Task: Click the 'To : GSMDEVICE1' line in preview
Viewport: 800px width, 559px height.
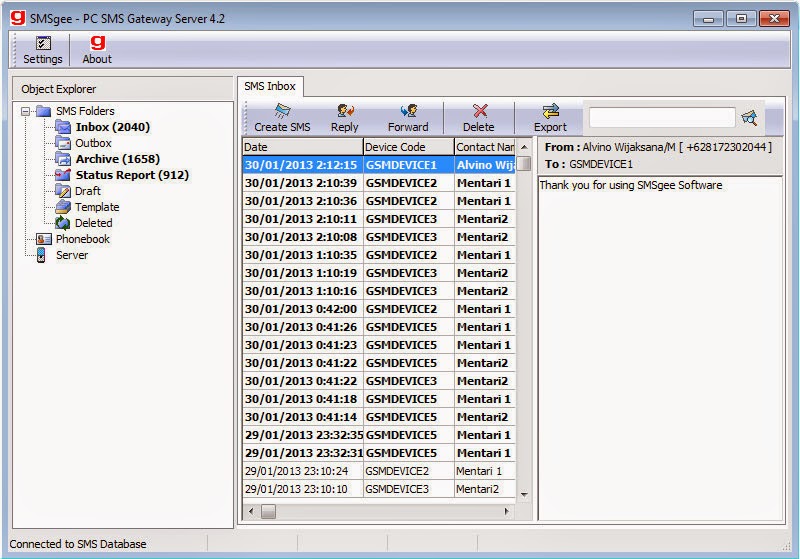Action: (588, 164)
